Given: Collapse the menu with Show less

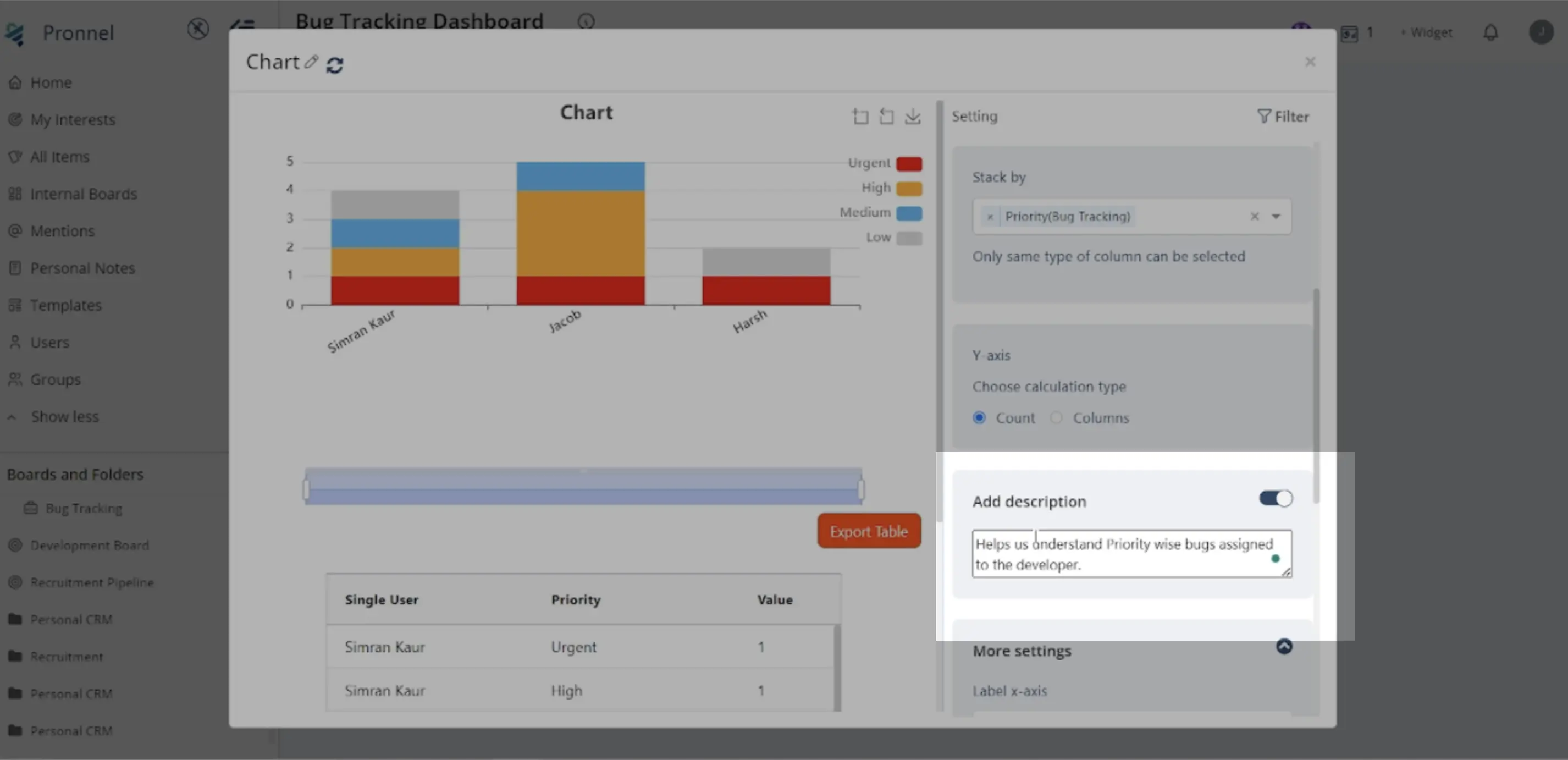Looking at the screenshot, I should coord(53,417).
